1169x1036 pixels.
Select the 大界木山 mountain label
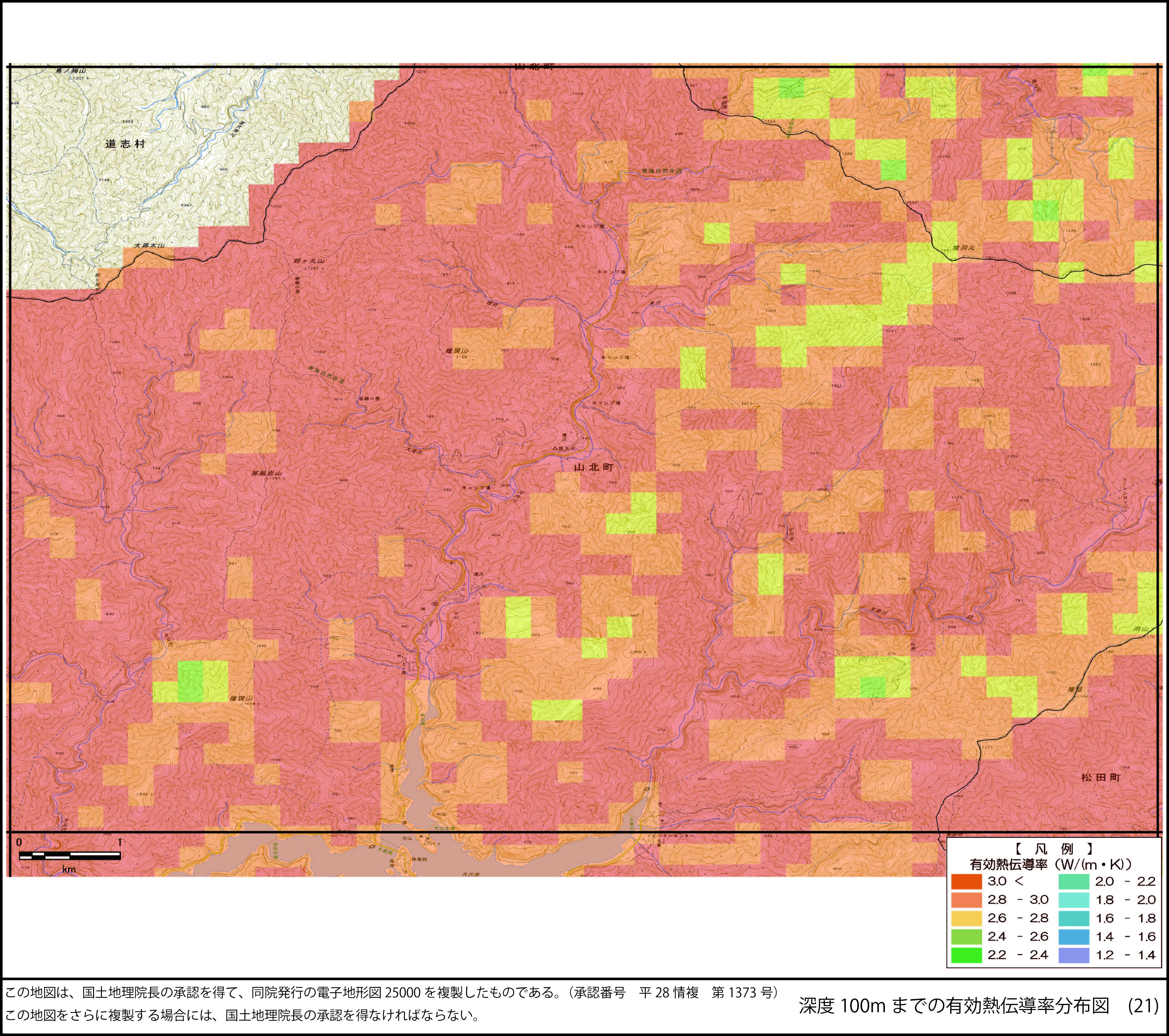tap(149, 245)
